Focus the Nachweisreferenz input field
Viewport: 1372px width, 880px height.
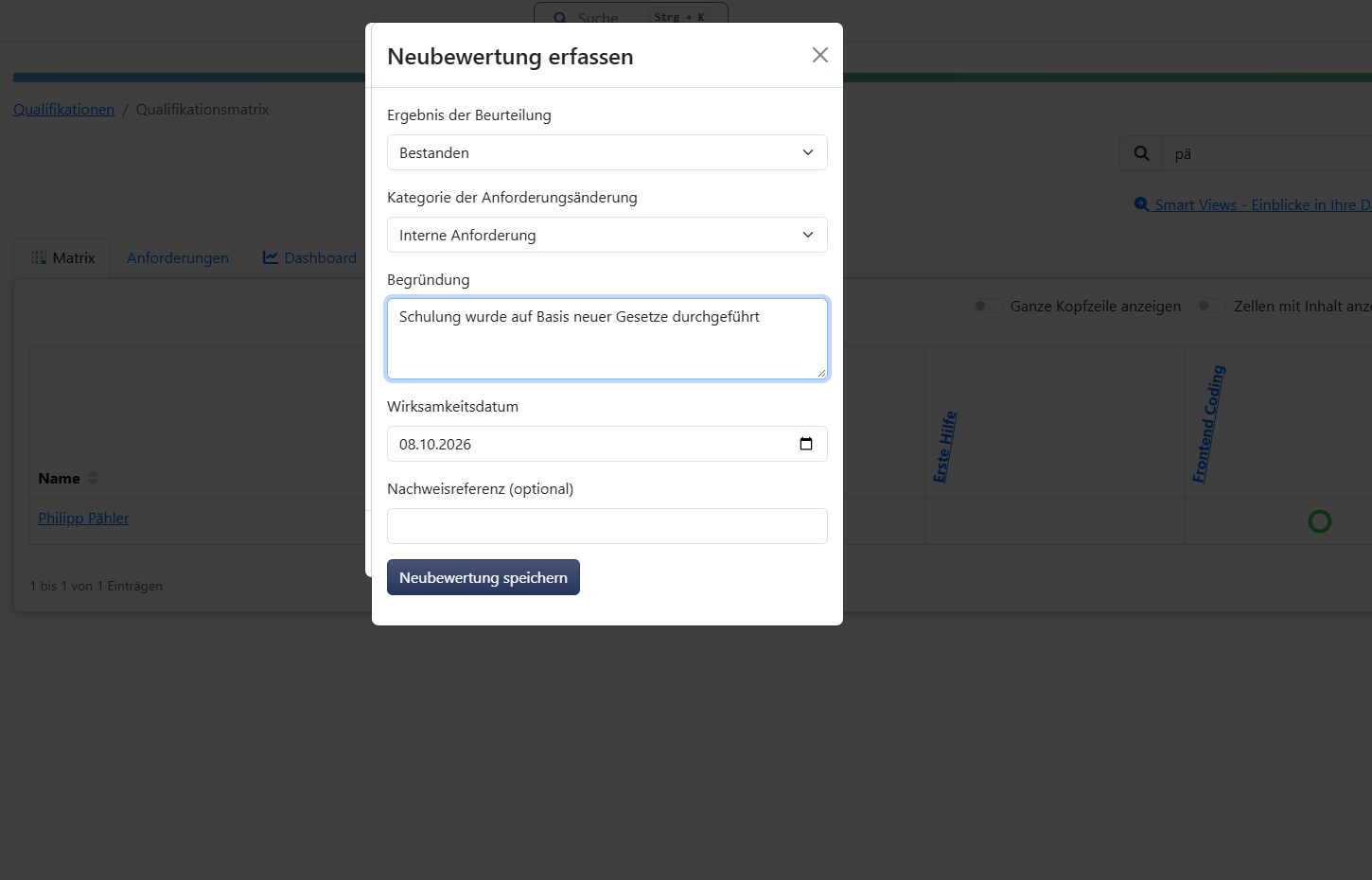pos(607,526)
